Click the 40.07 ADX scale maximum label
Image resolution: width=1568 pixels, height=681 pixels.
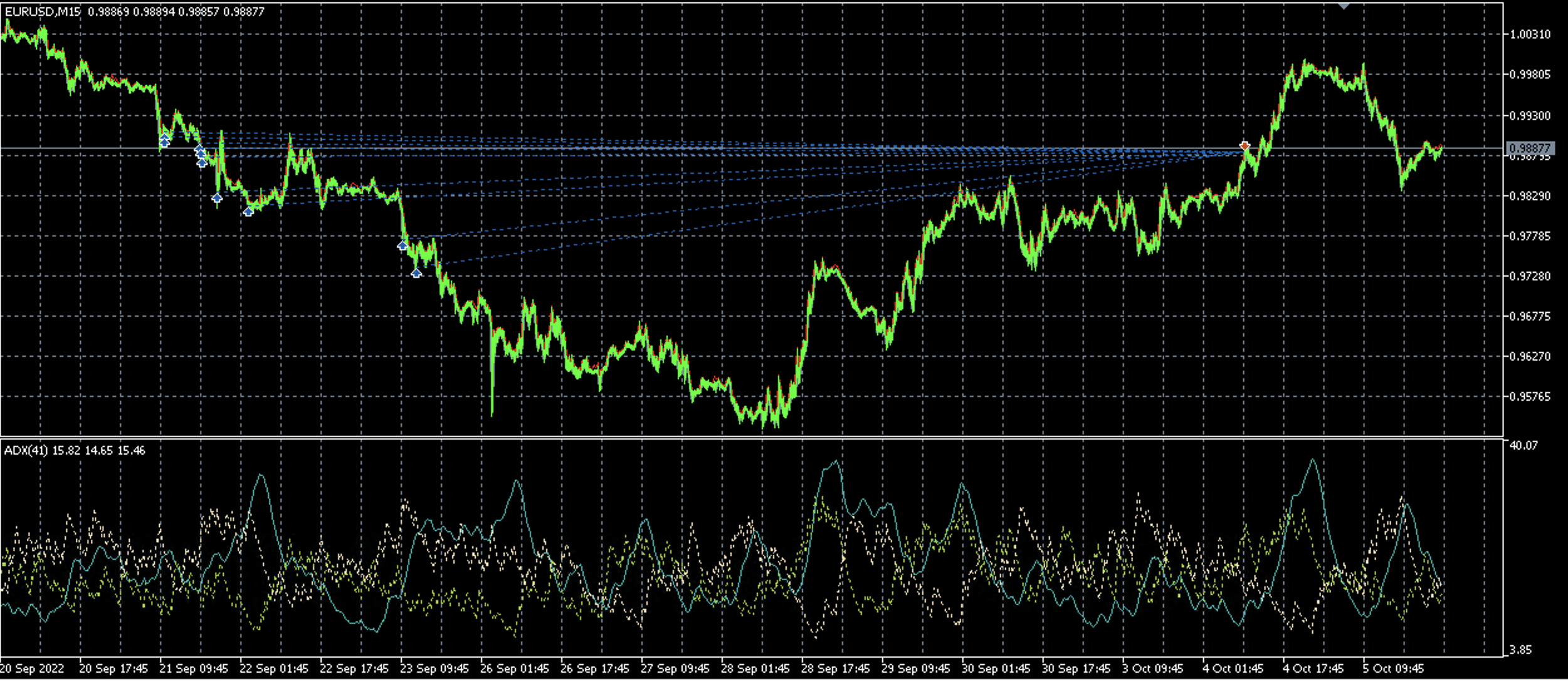[1523, 445]
